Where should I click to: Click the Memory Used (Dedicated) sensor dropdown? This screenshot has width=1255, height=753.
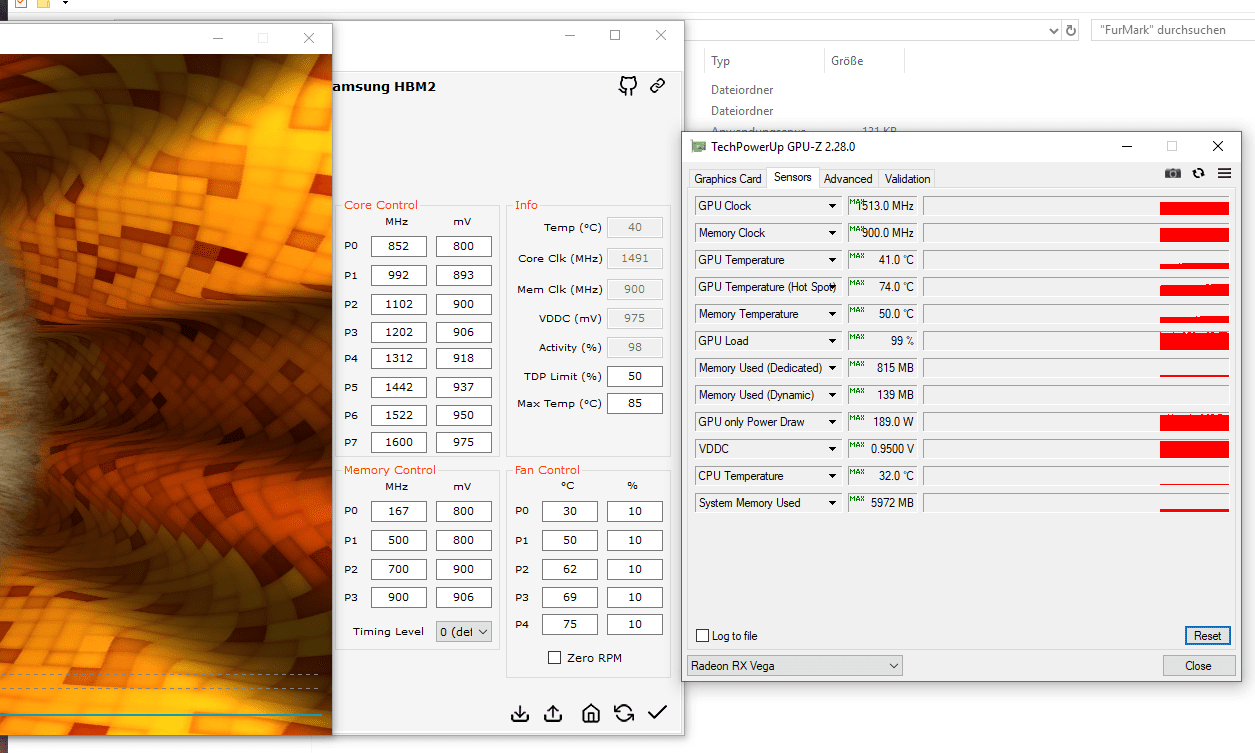(832, 368)
